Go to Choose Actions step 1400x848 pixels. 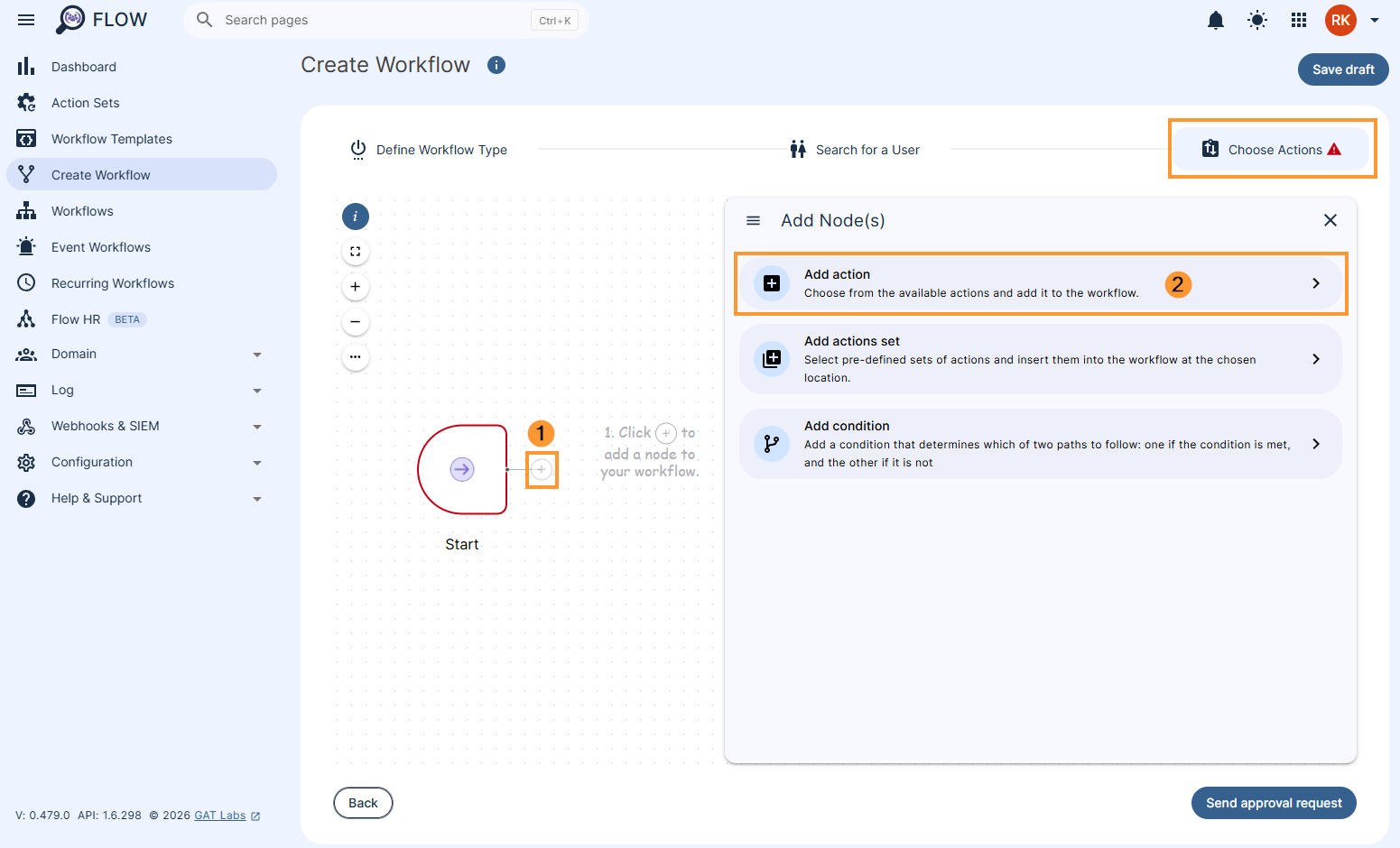(x=1271, y=150)
